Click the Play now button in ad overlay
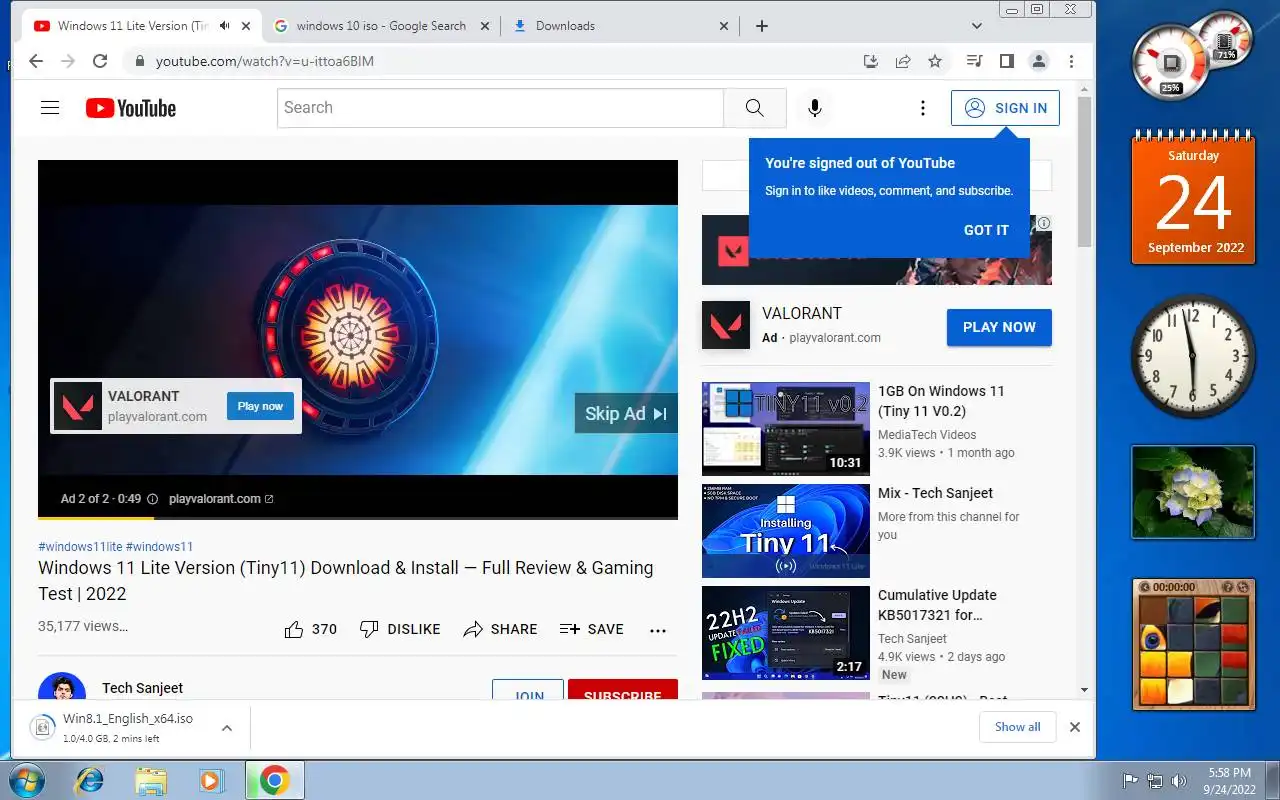 (260, 406)
